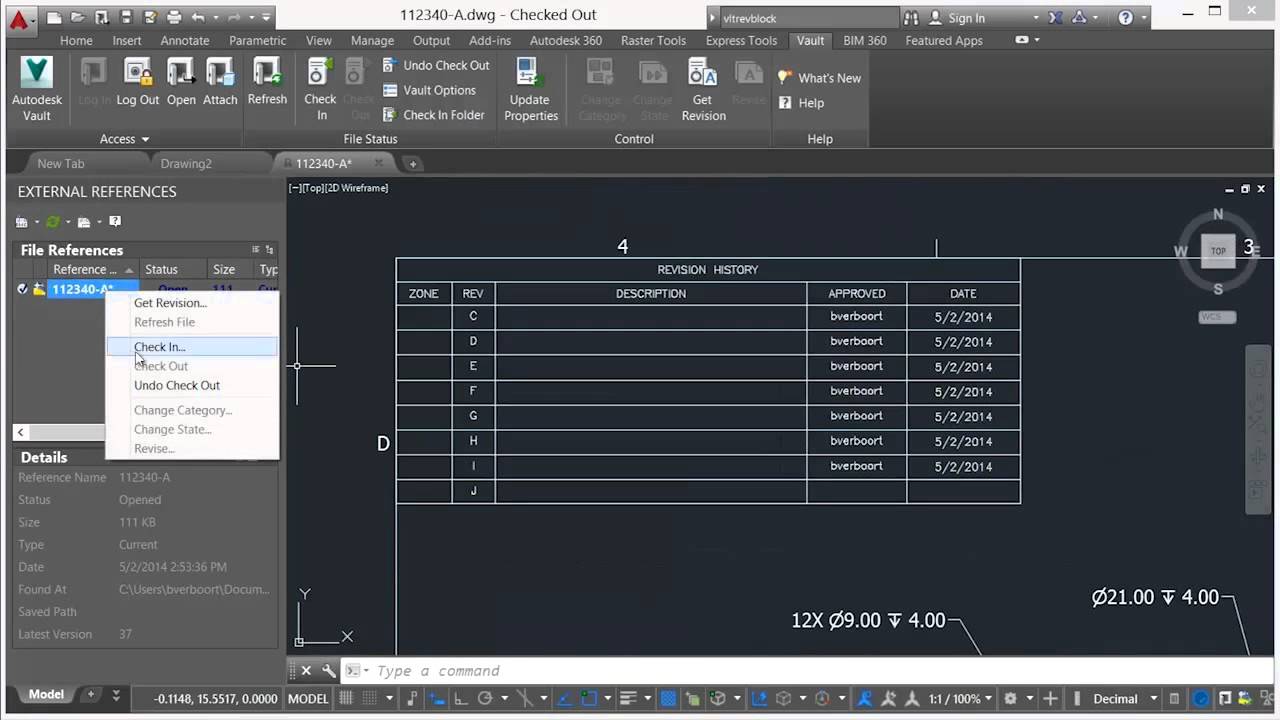Switch to the Drawing2 file tab
Screen dimensions: 1280x720
pos(186,163)
